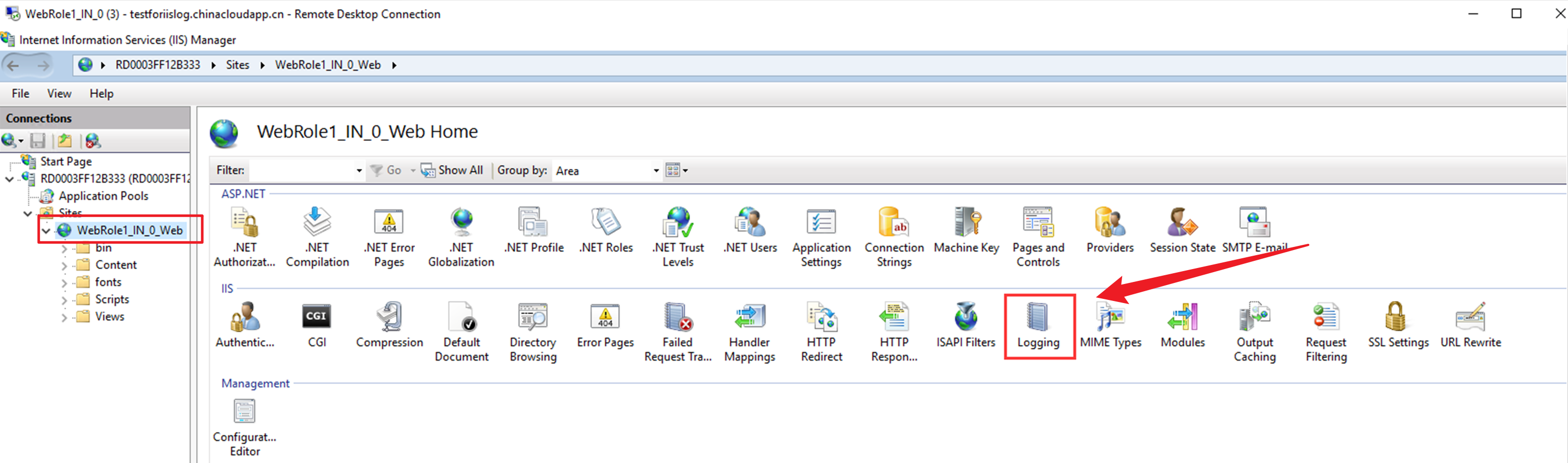Expand the Content folder tree node
This screenshot has width=1568, height=463.
click(64, 265)
